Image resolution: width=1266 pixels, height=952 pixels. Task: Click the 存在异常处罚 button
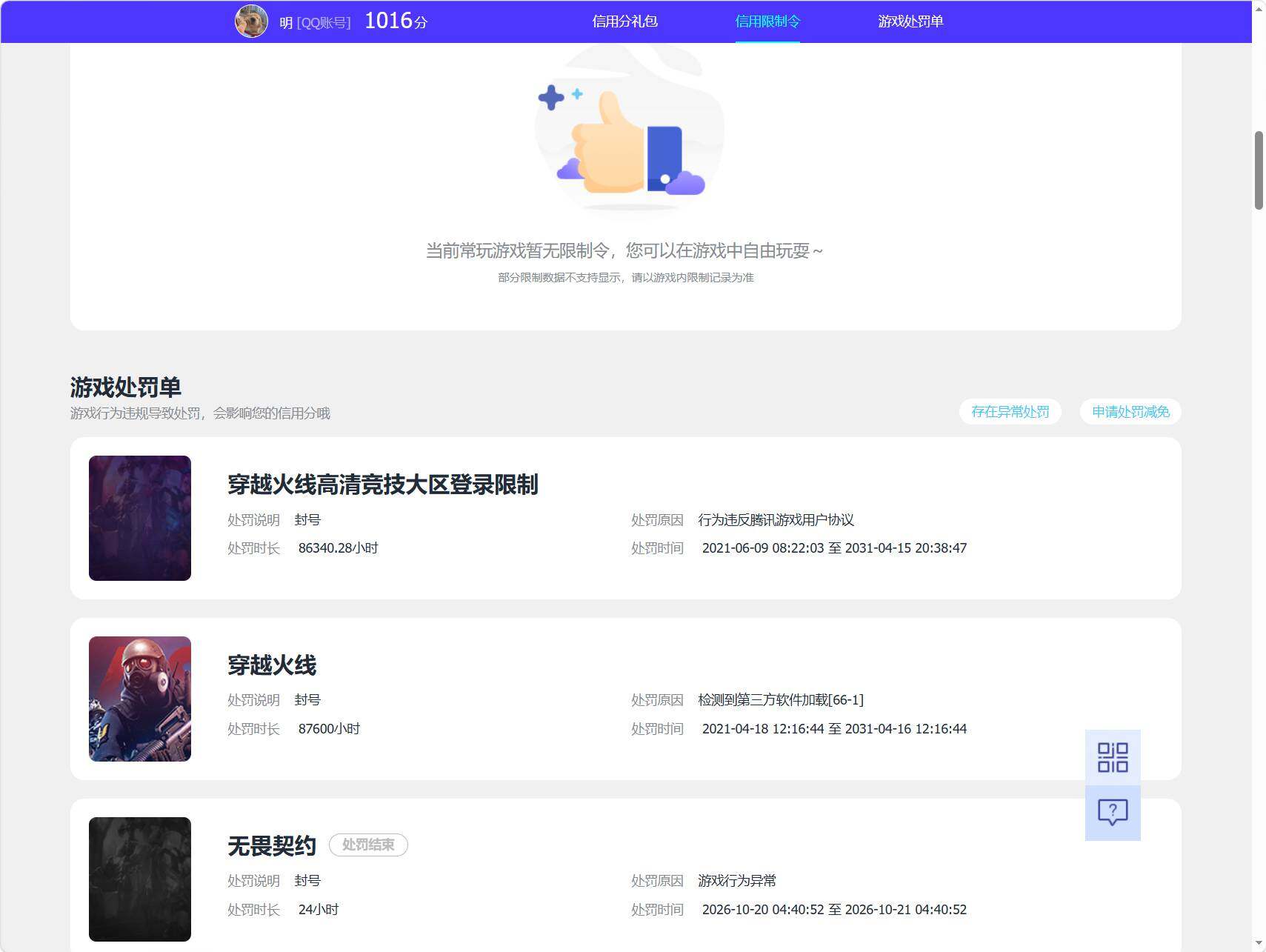(1010, 412)
